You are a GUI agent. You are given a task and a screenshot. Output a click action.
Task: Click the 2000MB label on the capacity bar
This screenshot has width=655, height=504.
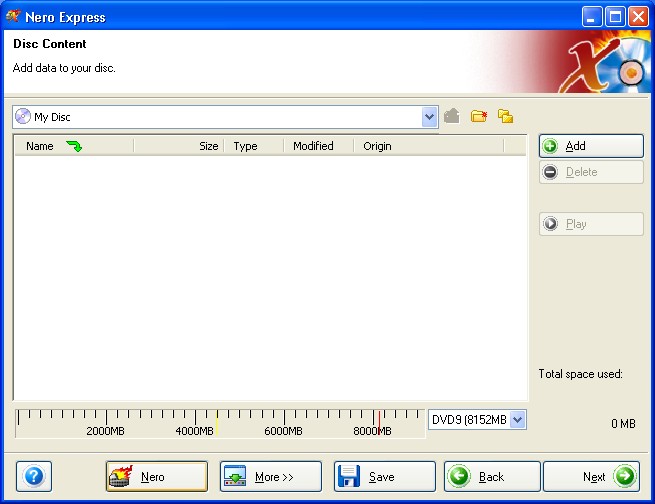[105, 431]
